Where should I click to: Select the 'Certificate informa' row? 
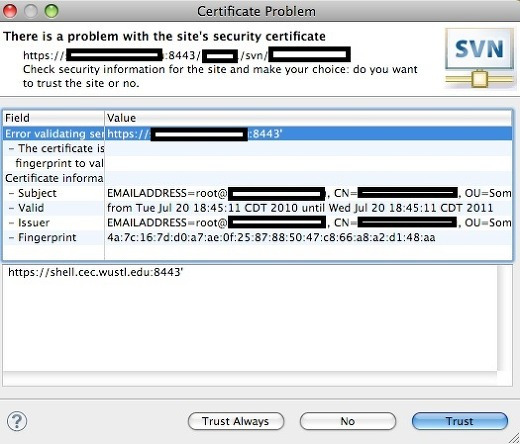pyautogui.click(x=257, y=178)
